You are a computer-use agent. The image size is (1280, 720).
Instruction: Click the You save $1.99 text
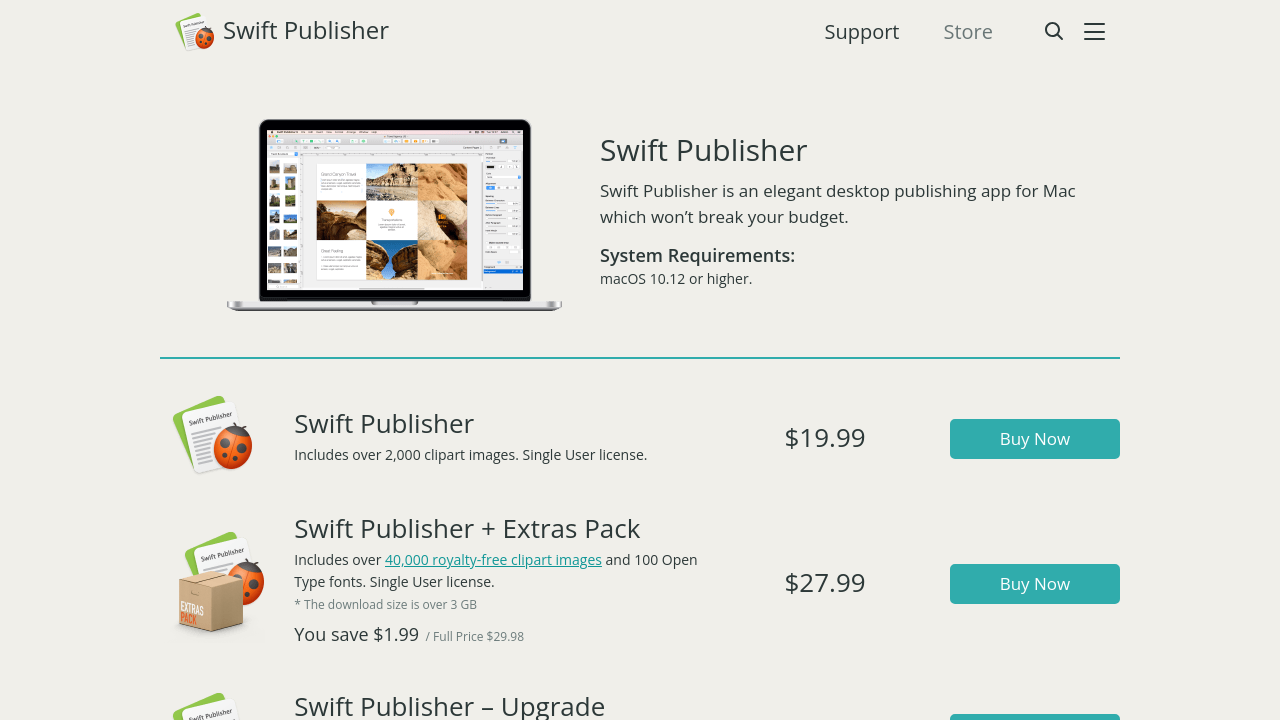(x=356, y=634)
